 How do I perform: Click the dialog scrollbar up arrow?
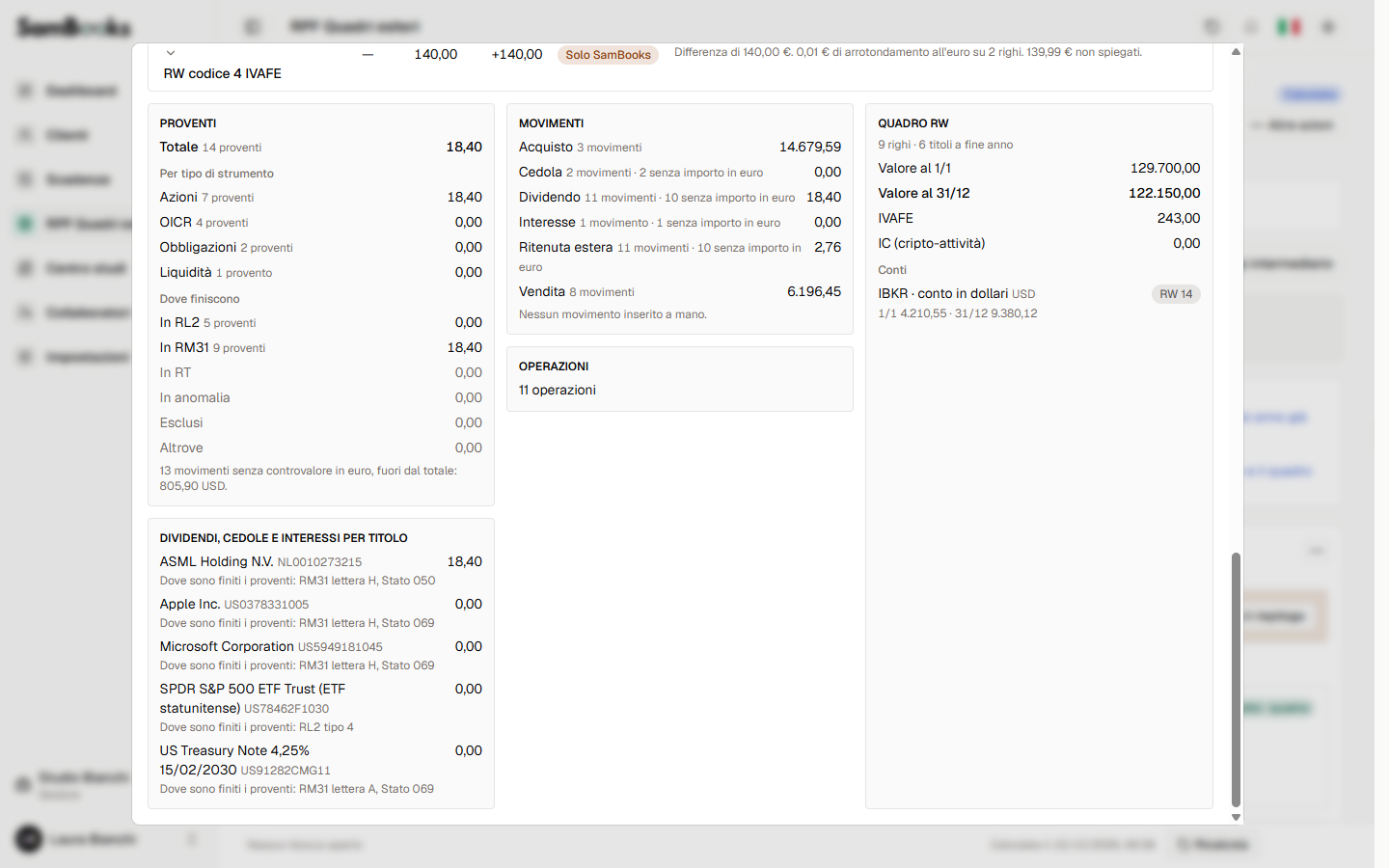pos(1236,52)
